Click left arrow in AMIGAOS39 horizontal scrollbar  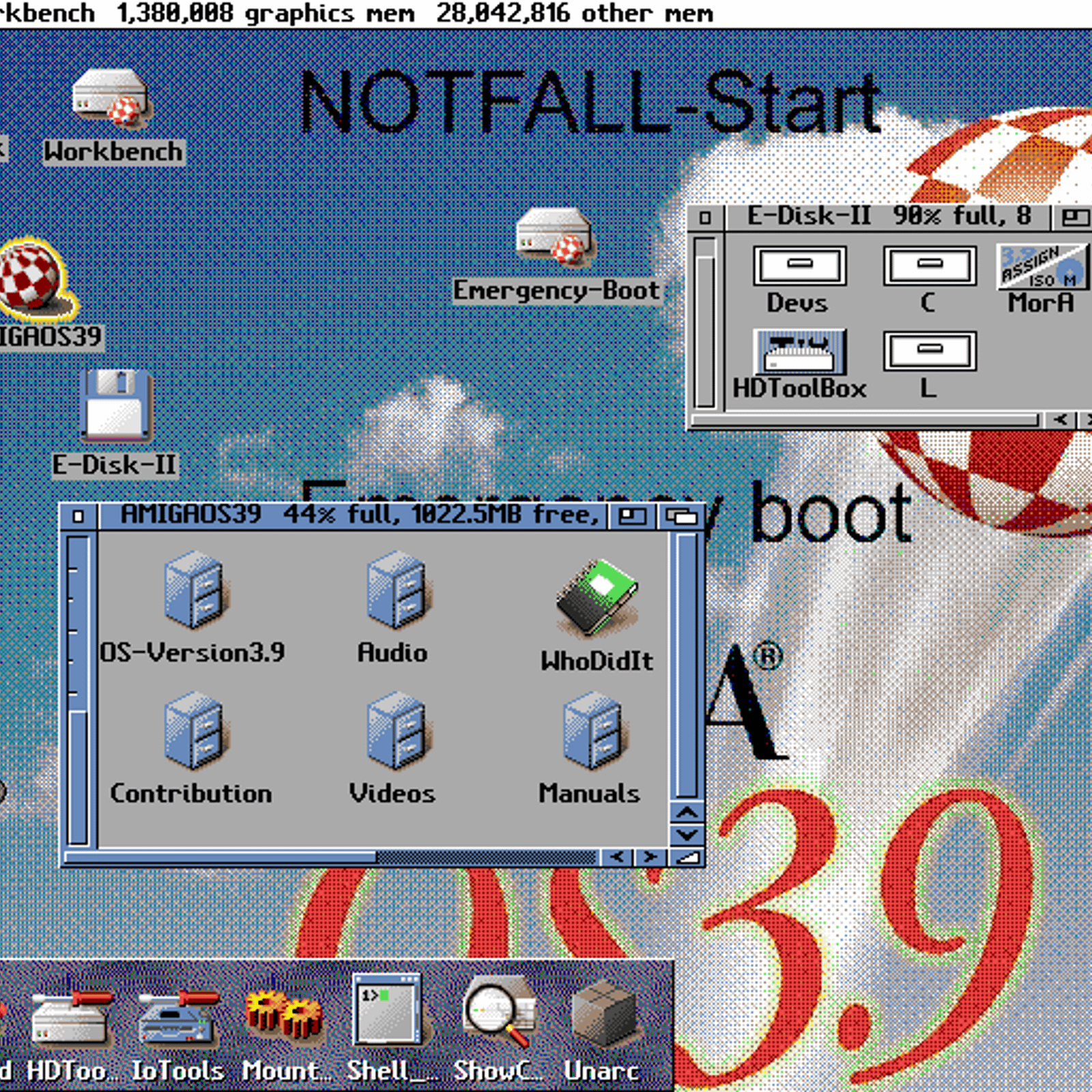pos(616,857)
